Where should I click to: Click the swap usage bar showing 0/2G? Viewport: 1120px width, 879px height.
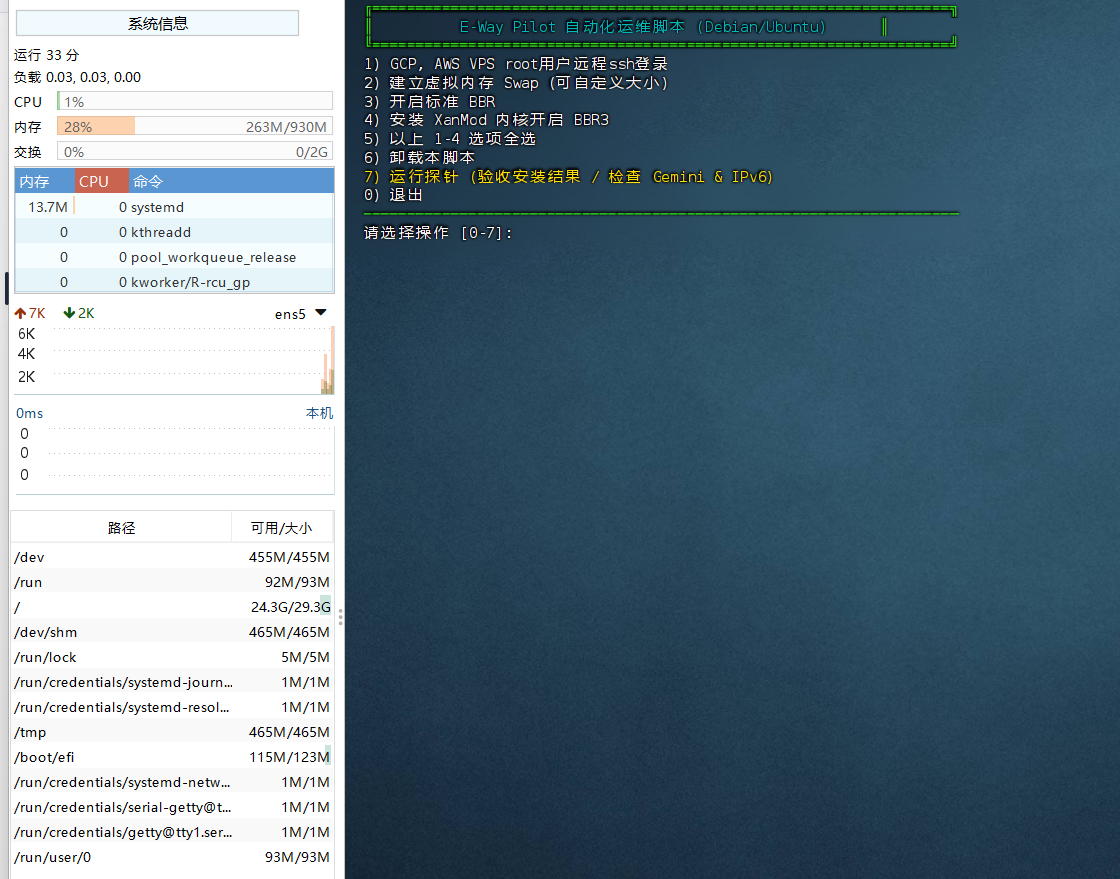(x=195, y=152)
